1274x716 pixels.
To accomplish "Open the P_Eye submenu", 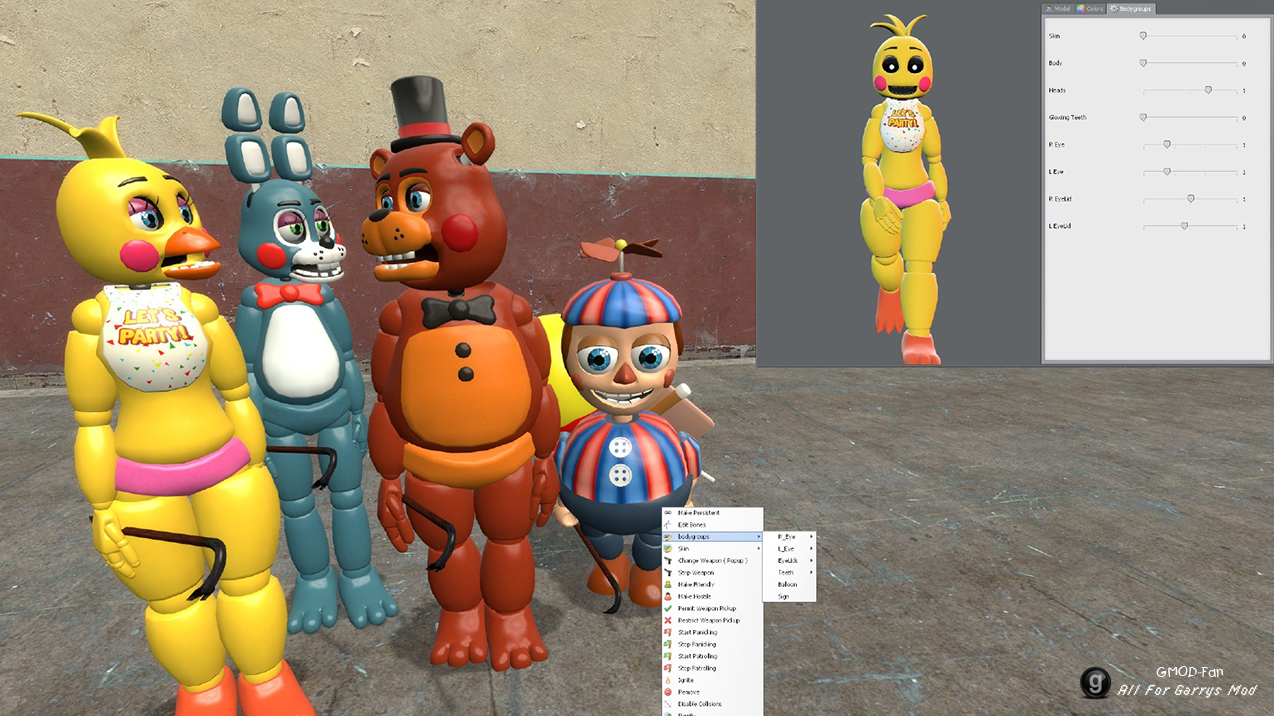I will 790,537.
